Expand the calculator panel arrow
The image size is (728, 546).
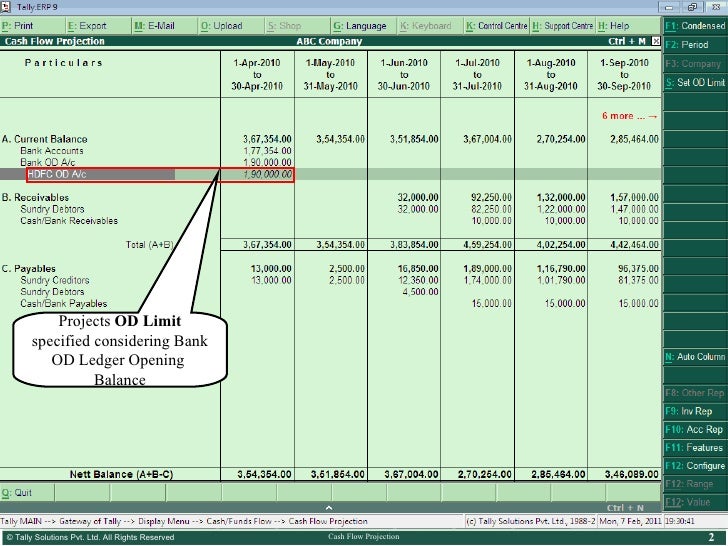click(x=329, y=508)
